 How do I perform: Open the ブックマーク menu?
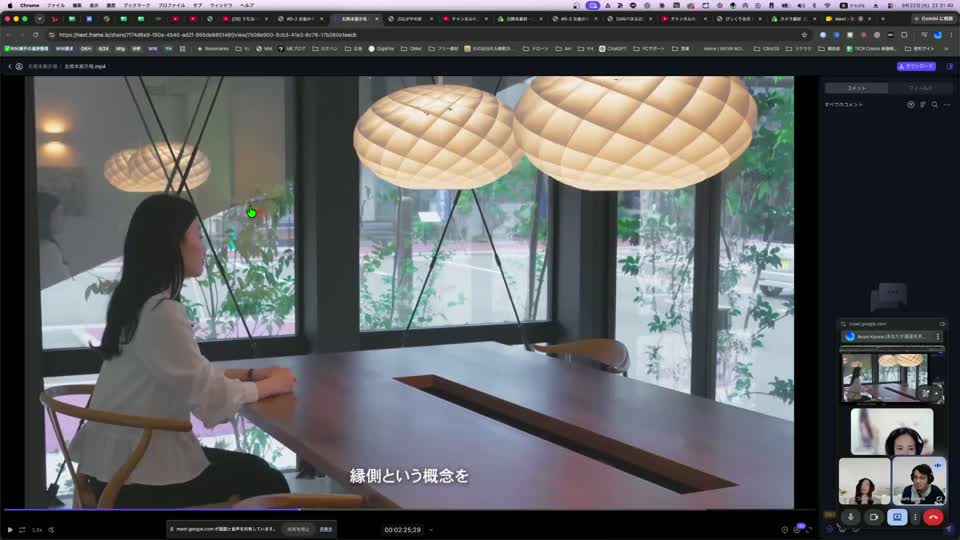click(137, 5)
